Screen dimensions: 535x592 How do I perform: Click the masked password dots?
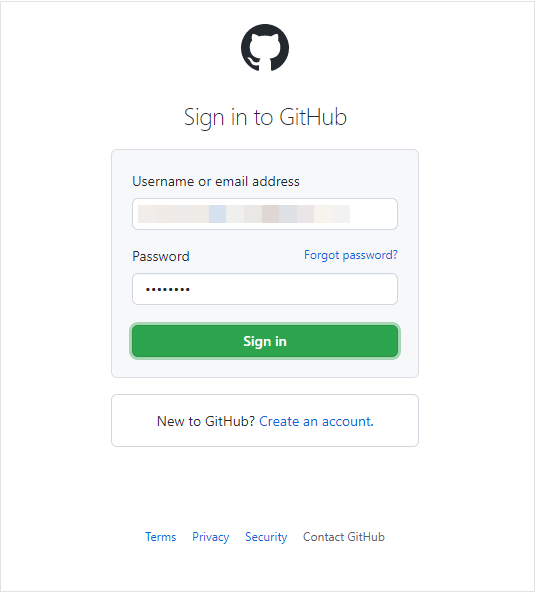tap(168, 290)
